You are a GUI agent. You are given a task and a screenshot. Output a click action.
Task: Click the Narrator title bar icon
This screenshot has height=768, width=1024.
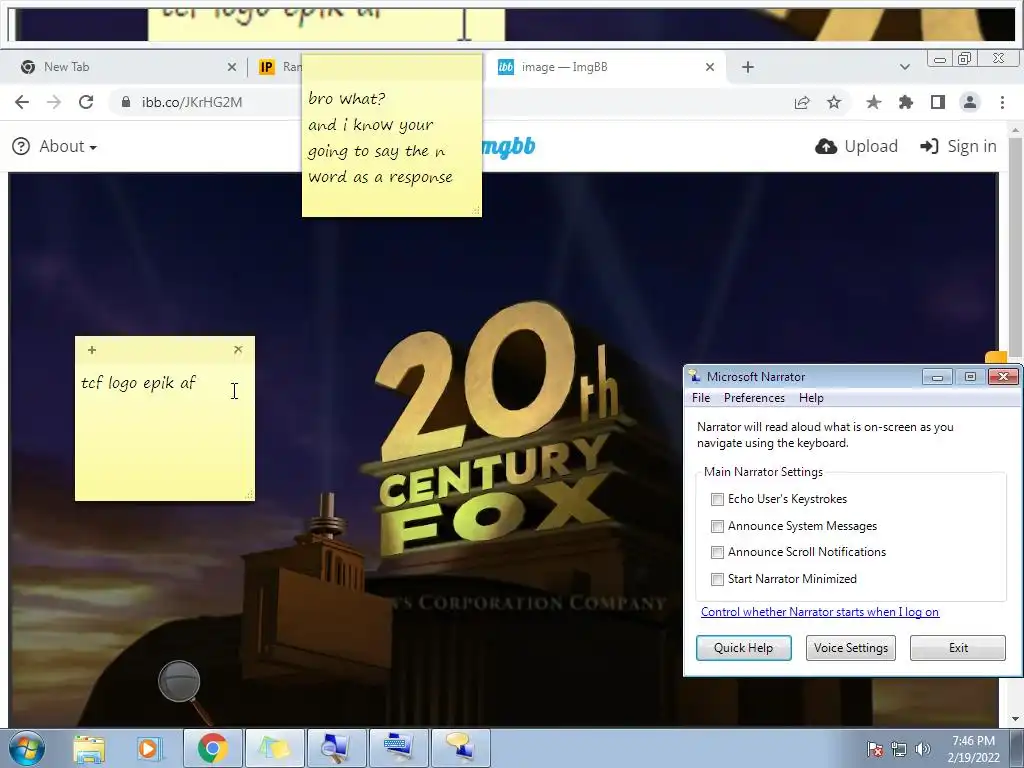pos(695,376)
